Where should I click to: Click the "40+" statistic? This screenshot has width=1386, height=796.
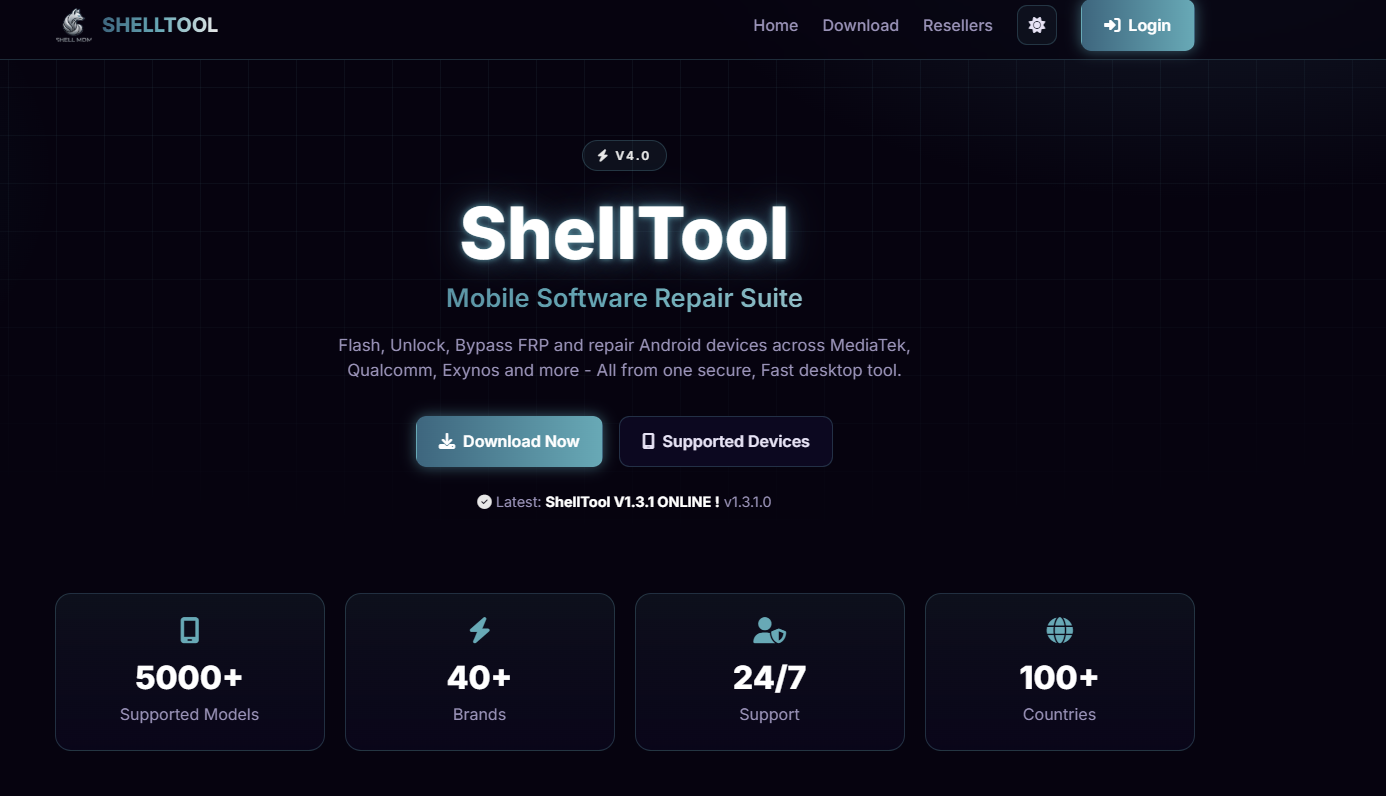(x=479, y=678)
